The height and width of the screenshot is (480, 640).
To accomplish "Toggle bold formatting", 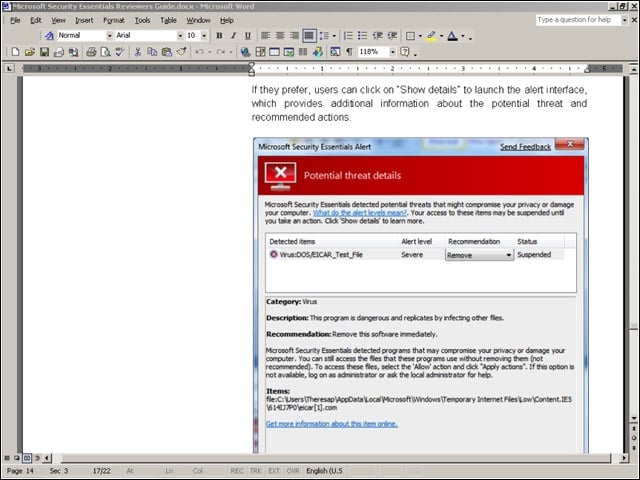I will [x=219, y=36].
